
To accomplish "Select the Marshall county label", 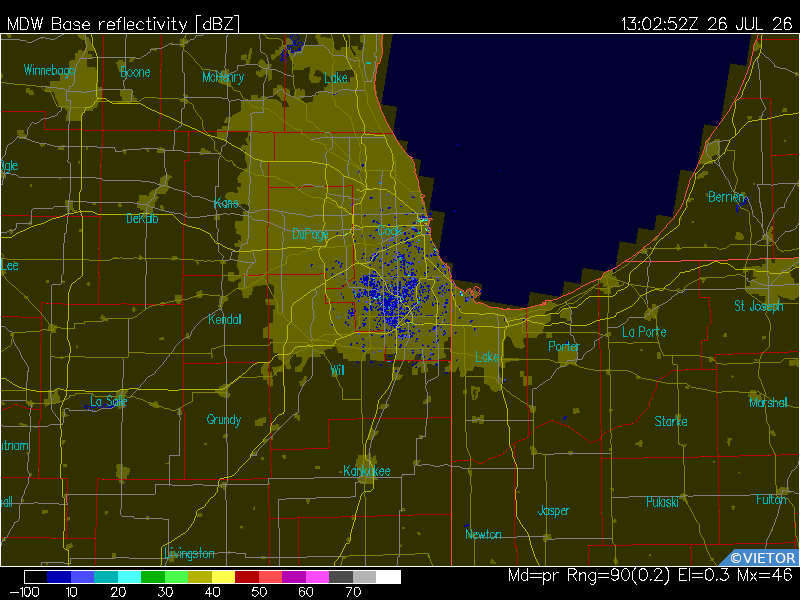I will point(768,403).
